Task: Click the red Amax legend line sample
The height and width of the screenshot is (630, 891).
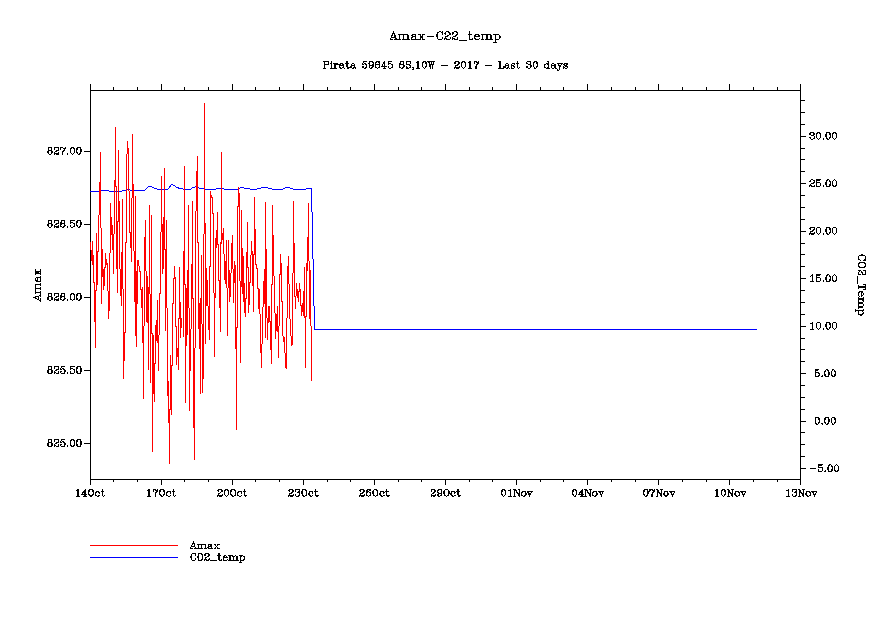Action: [x=133, y=546]
